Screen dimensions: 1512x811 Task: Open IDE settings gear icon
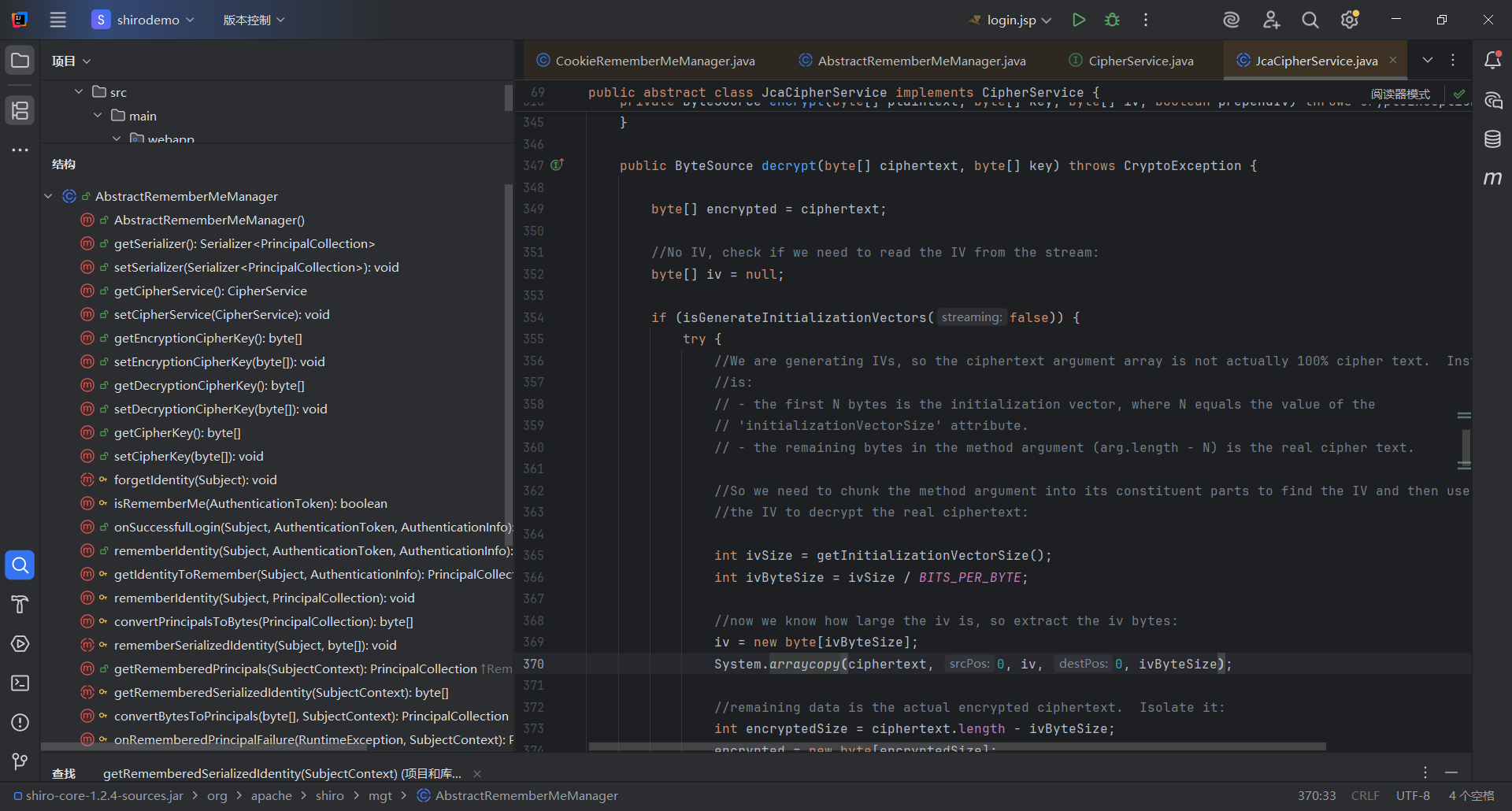point(1349,20)
